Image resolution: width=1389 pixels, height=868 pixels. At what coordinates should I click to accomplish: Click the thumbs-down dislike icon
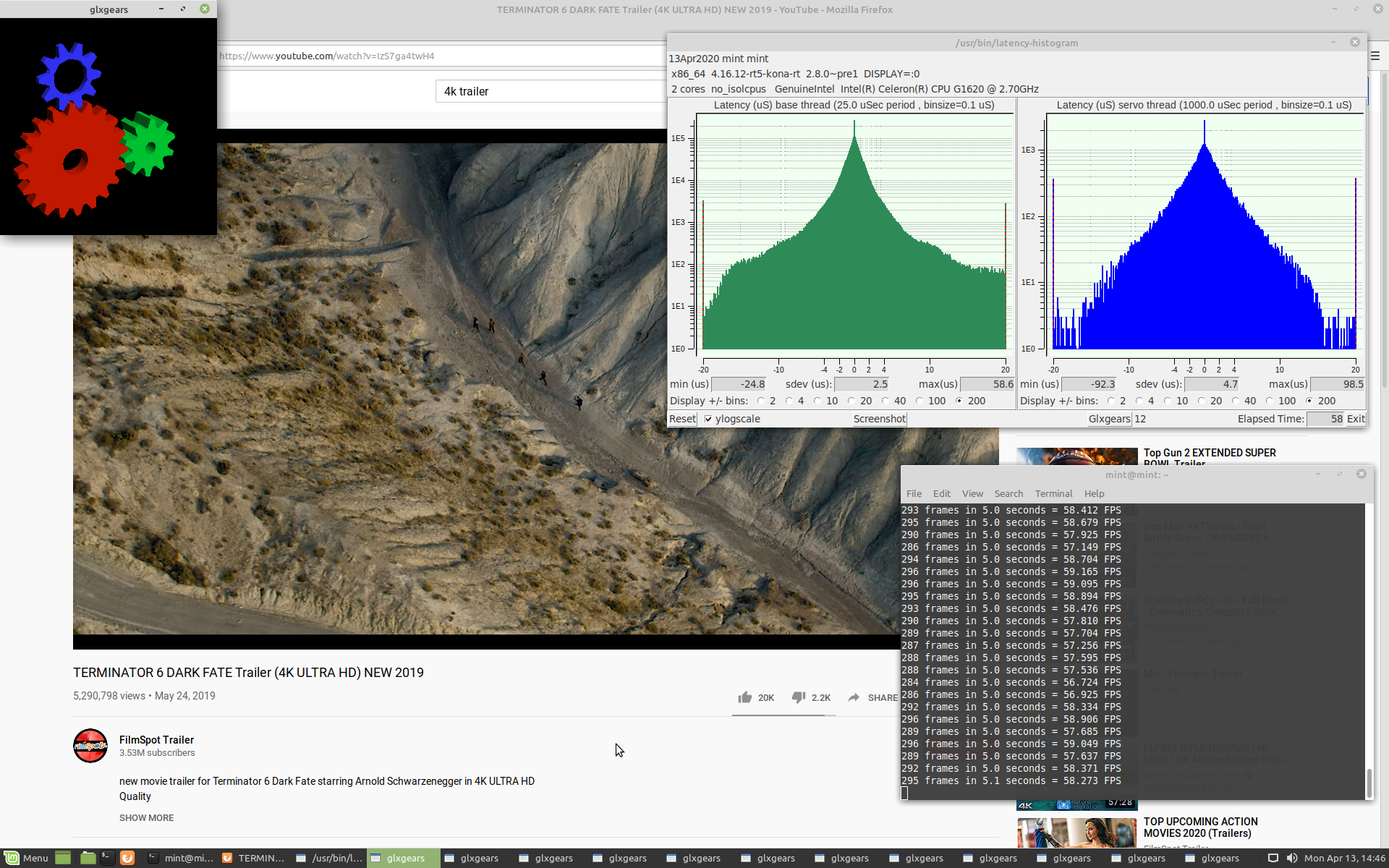799,697
